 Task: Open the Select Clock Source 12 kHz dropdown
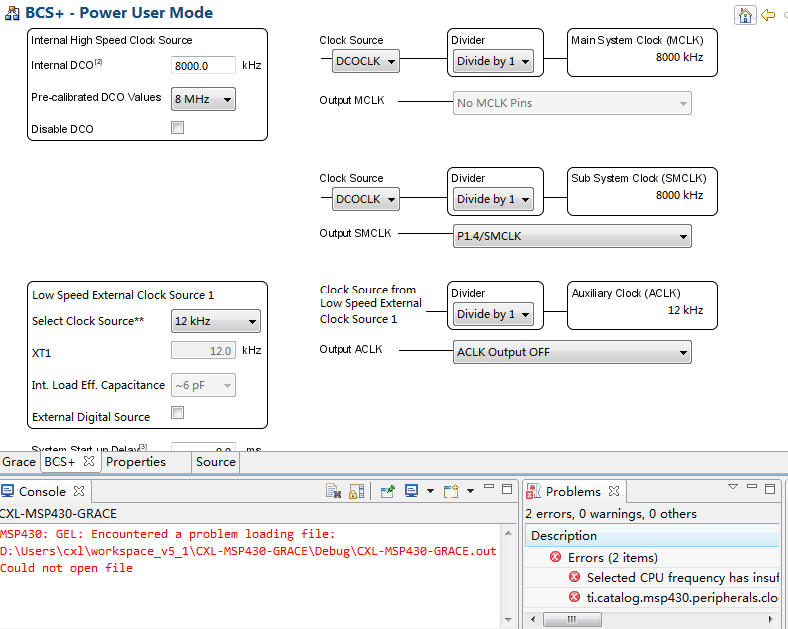pyautogui.click(x=216, y=321)
